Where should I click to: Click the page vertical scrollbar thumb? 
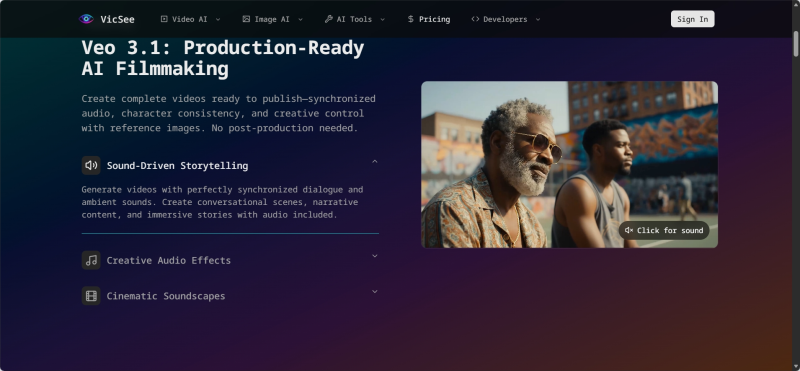[796, 43]
